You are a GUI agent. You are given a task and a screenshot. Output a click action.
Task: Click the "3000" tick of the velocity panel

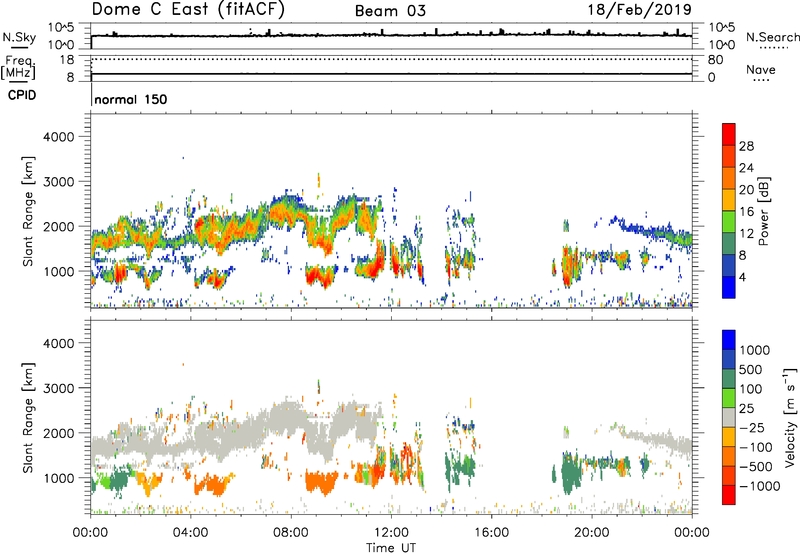click(59, 388)
